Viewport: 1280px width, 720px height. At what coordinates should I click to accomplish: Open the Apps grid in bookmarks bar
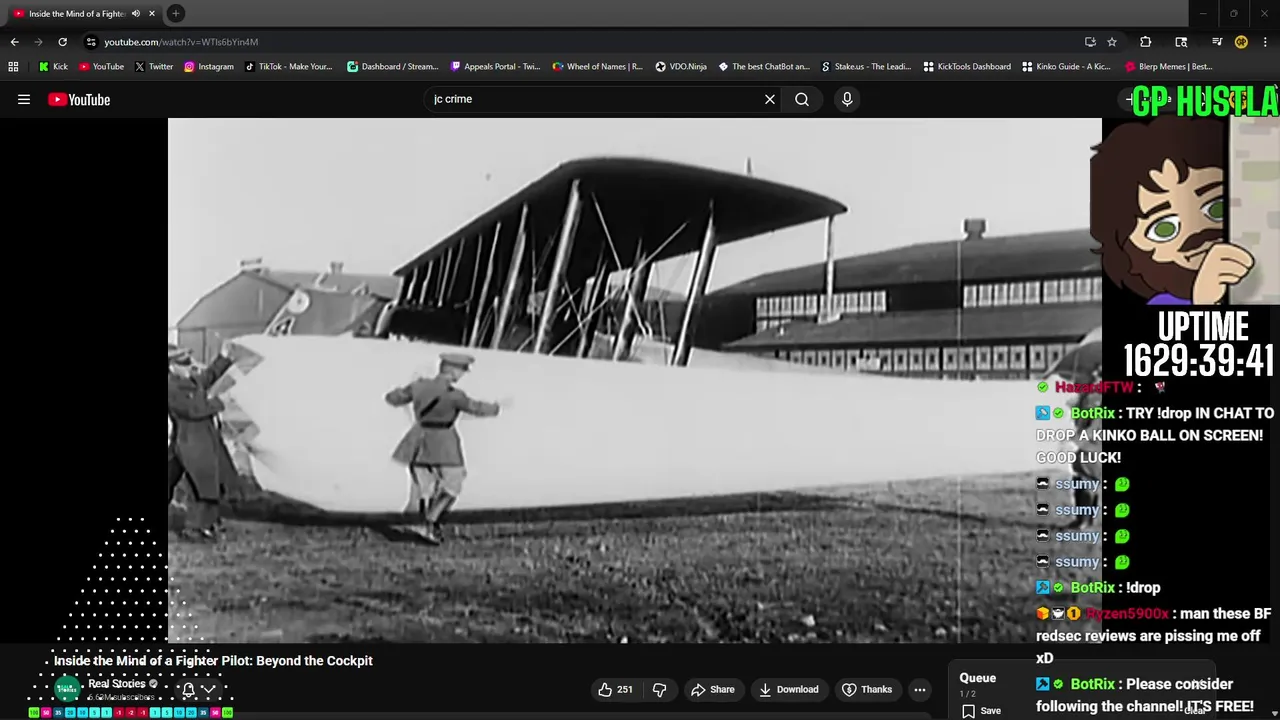coord(13,67)
